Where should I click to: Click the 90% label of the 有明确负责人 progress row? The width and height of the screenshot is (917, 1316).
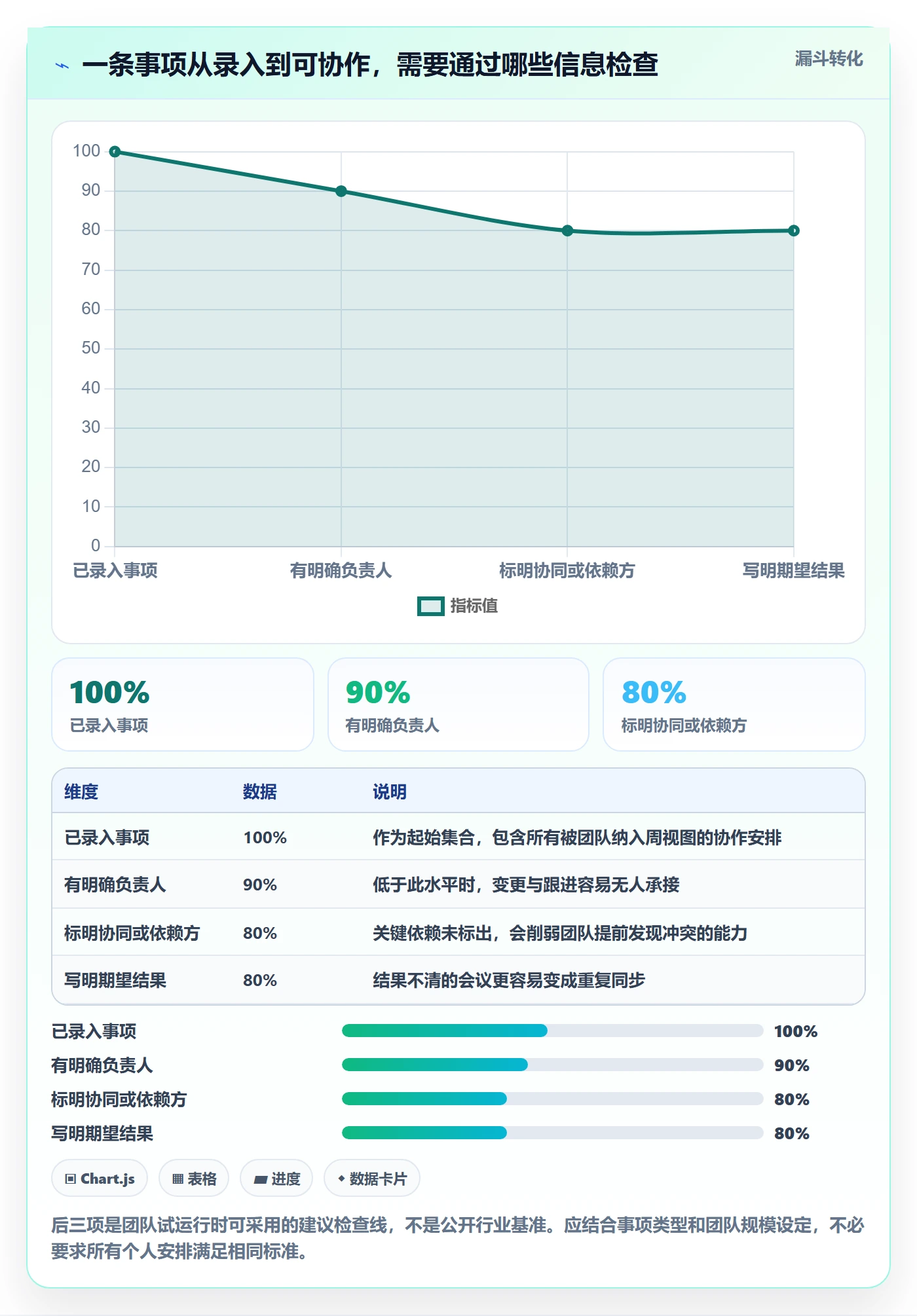coord(792,1065)
